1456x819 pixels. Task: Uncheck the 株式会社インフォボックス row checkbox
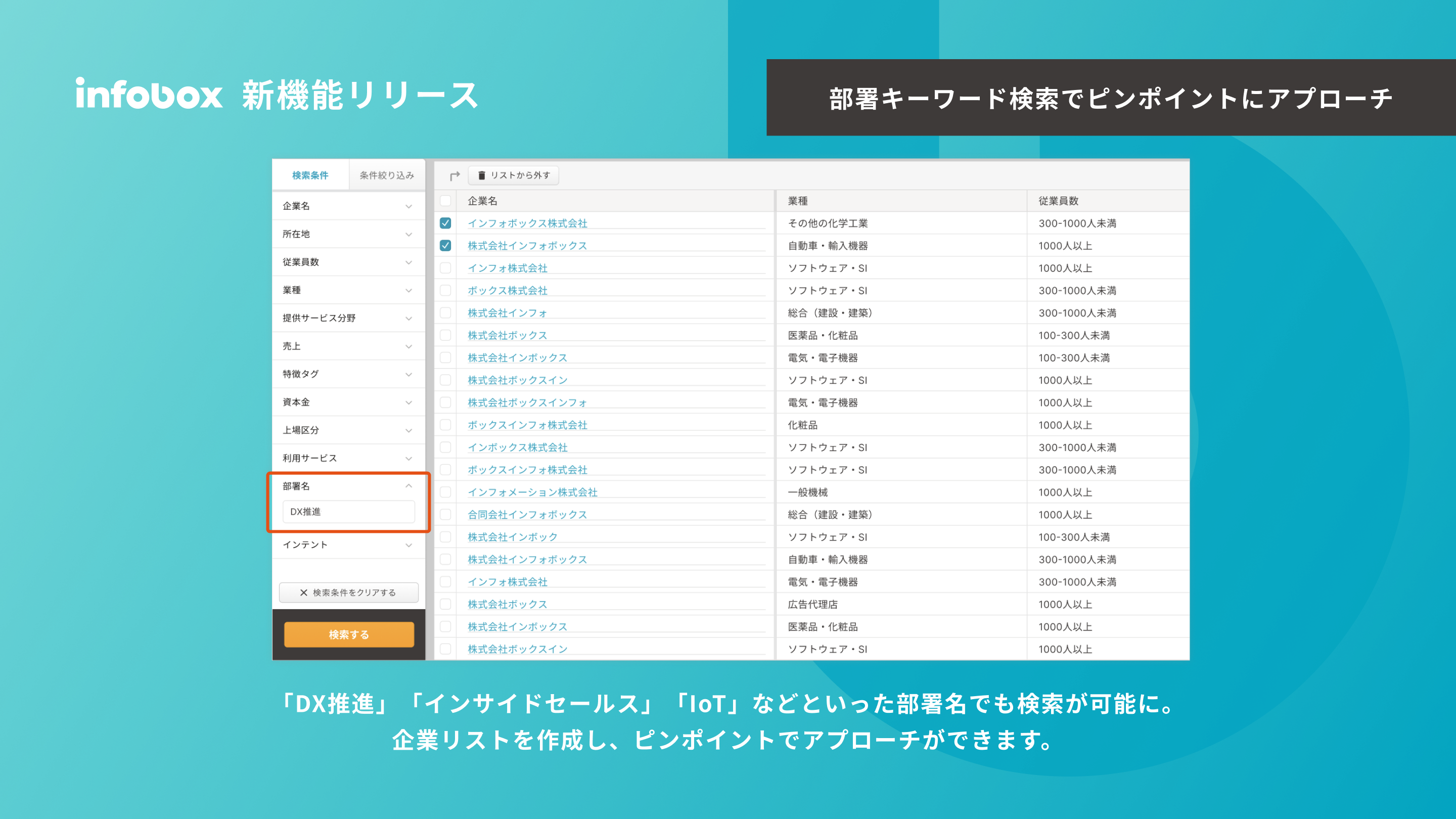coord(445,246)
